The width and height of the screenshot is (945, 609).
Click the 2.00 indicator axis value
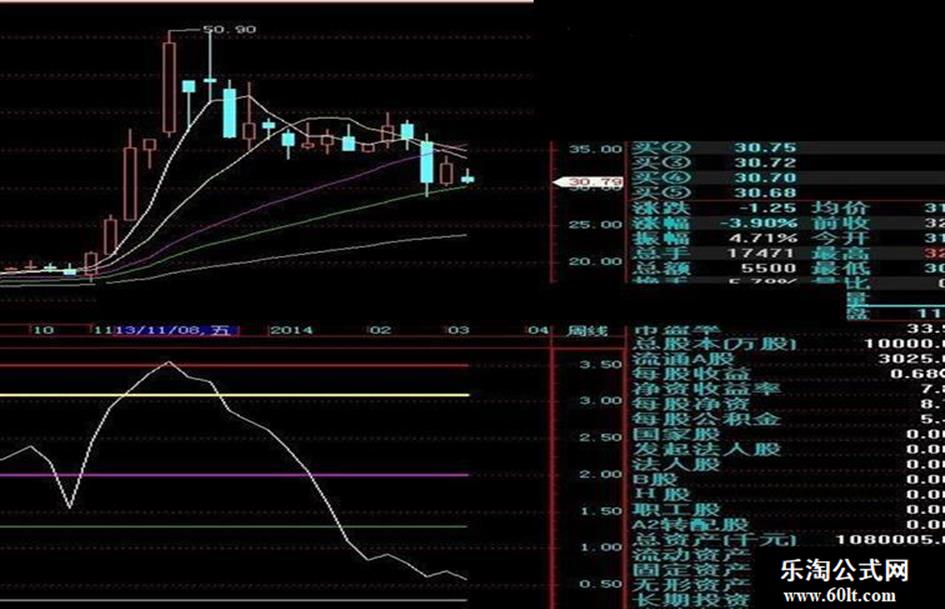(x=601, y=474)
